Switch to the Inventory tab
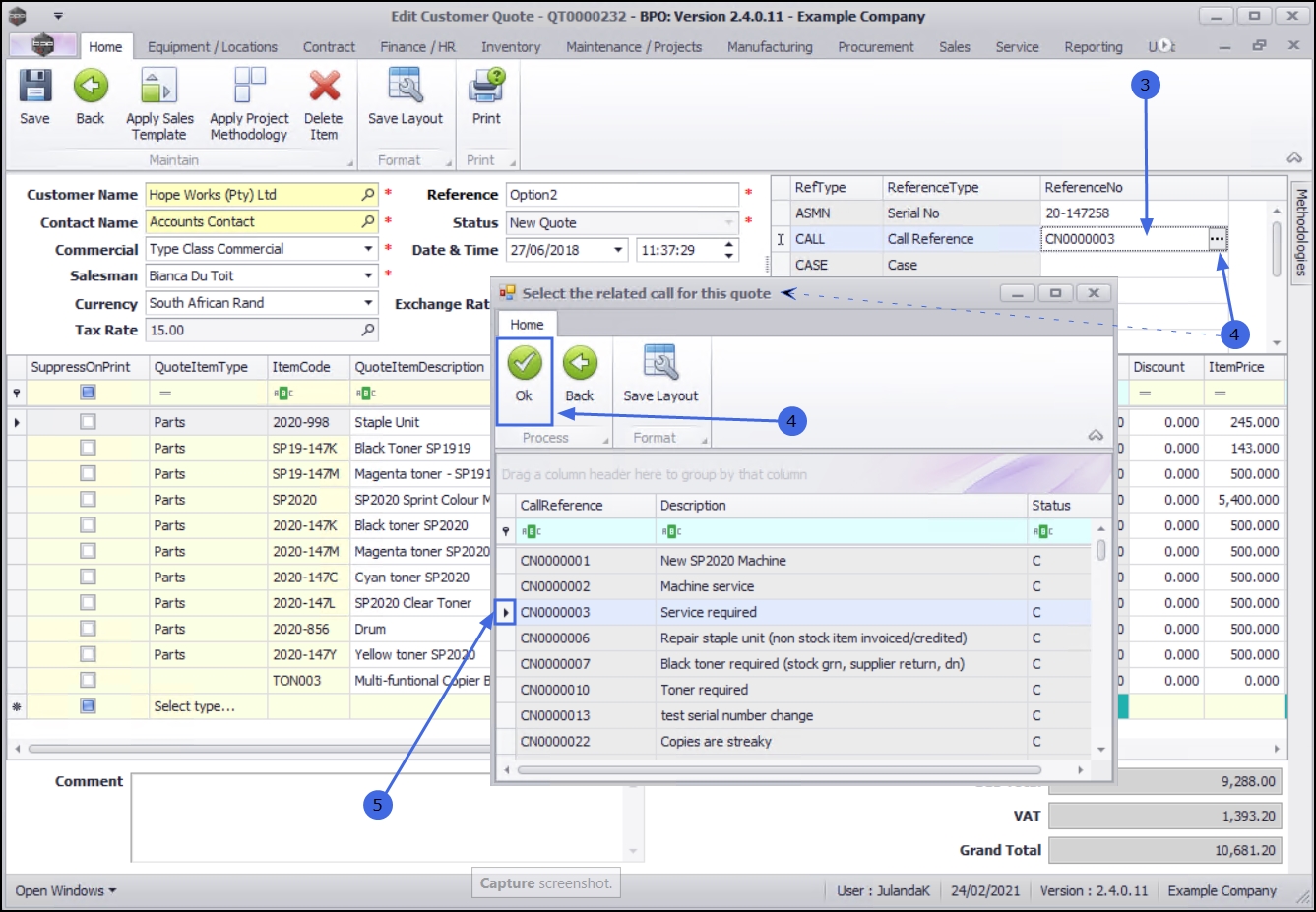 [511, 47]
